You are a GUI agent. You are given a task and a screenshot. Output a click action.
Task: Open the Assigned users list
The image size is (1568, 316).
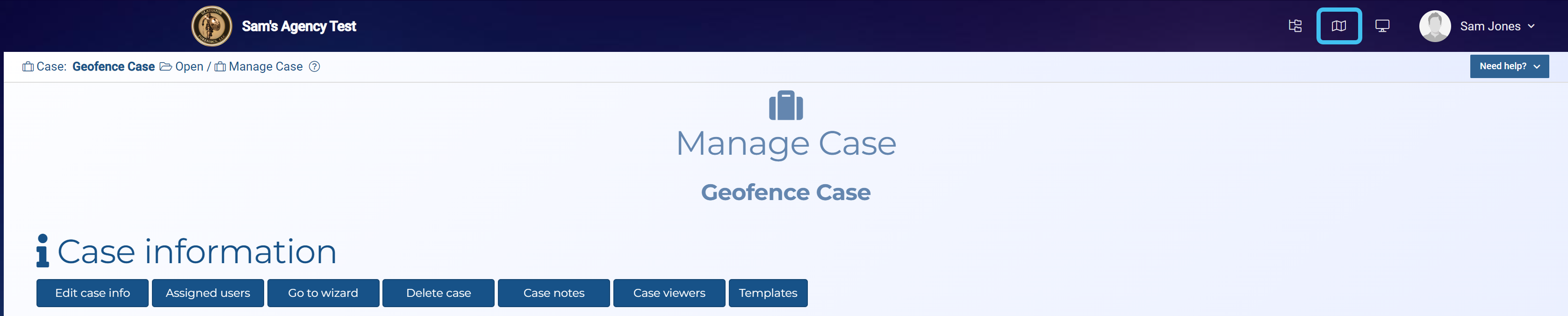208,293
